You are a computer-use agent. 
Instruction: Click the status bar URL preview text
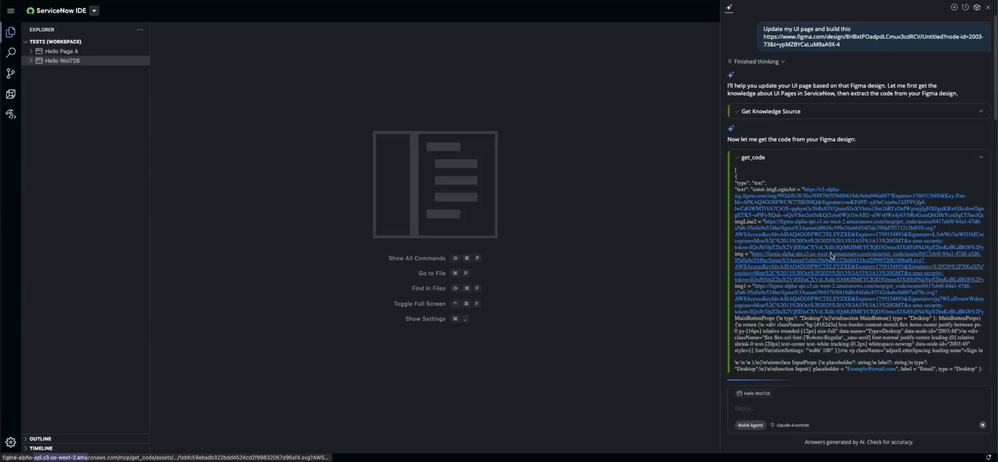(165, 458)
